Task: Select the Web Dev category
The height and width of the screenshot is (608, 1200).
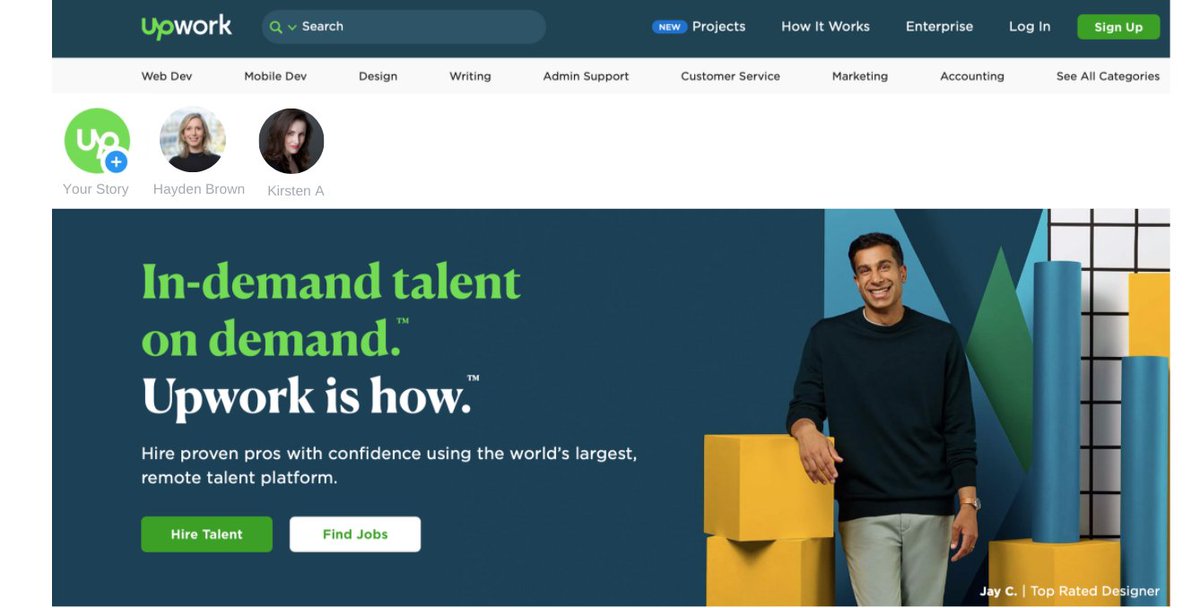Action: (x=166, y=76)
